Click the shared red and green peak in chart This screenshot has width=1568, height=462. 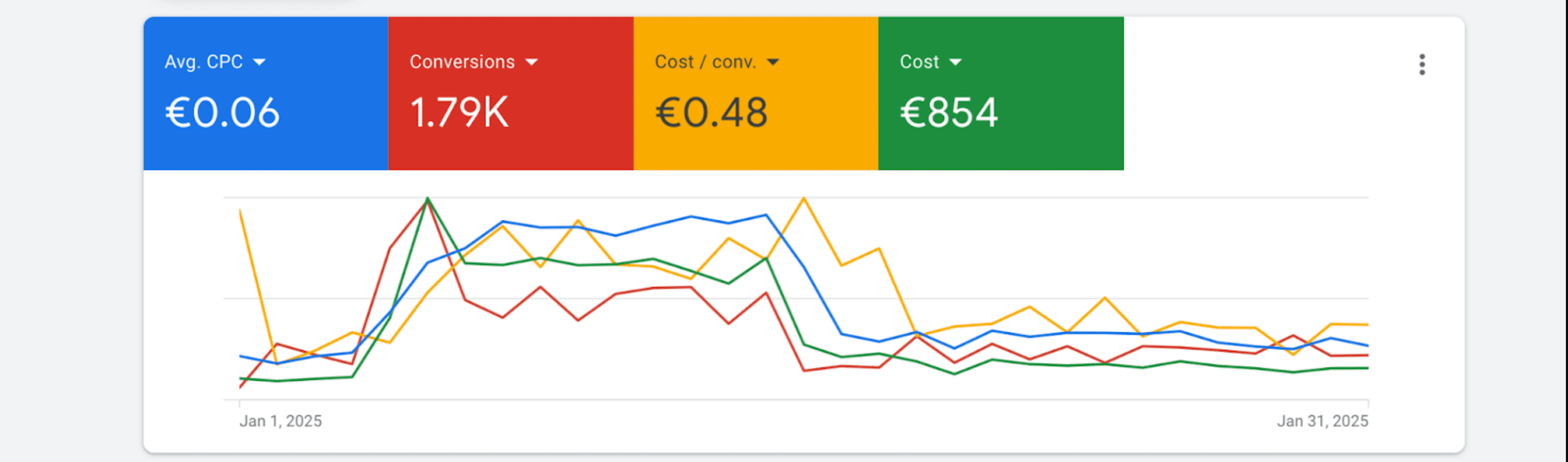click(x=428, y=199)
